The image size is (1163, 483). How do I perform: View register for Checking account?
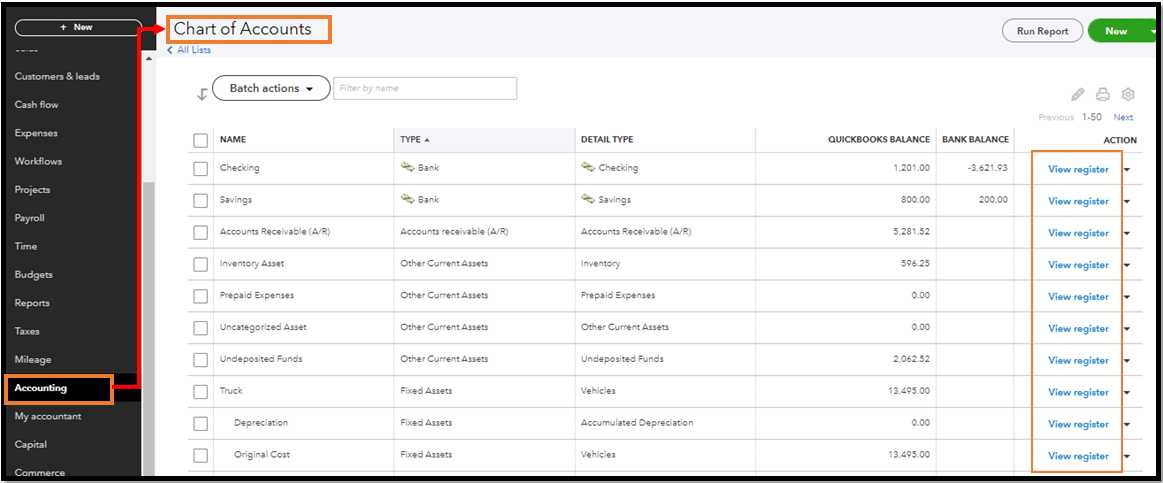[x=1078, y=170]
